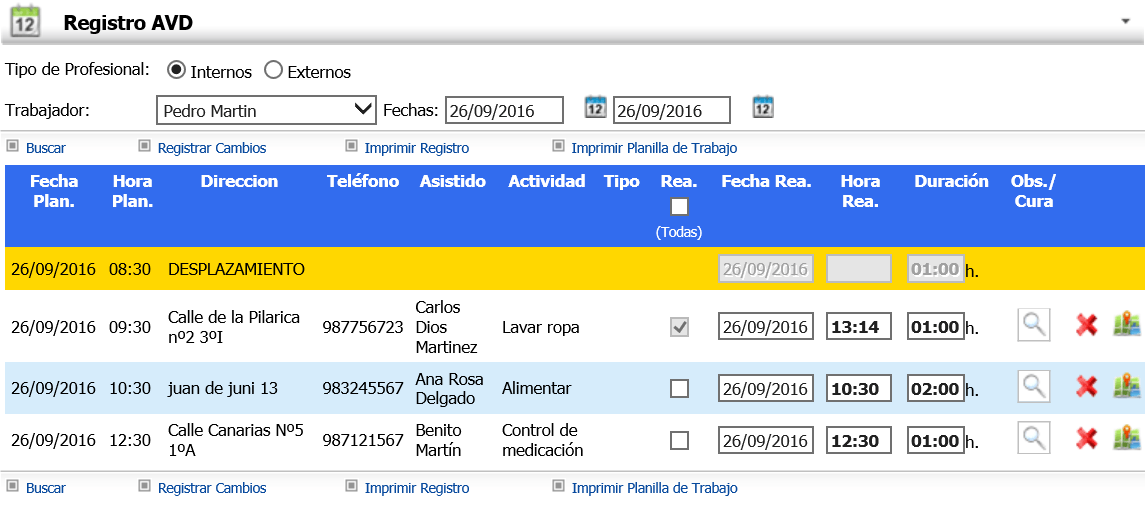
Task: Click the top Buscar bullet icon
Action: tap(12, 146)
